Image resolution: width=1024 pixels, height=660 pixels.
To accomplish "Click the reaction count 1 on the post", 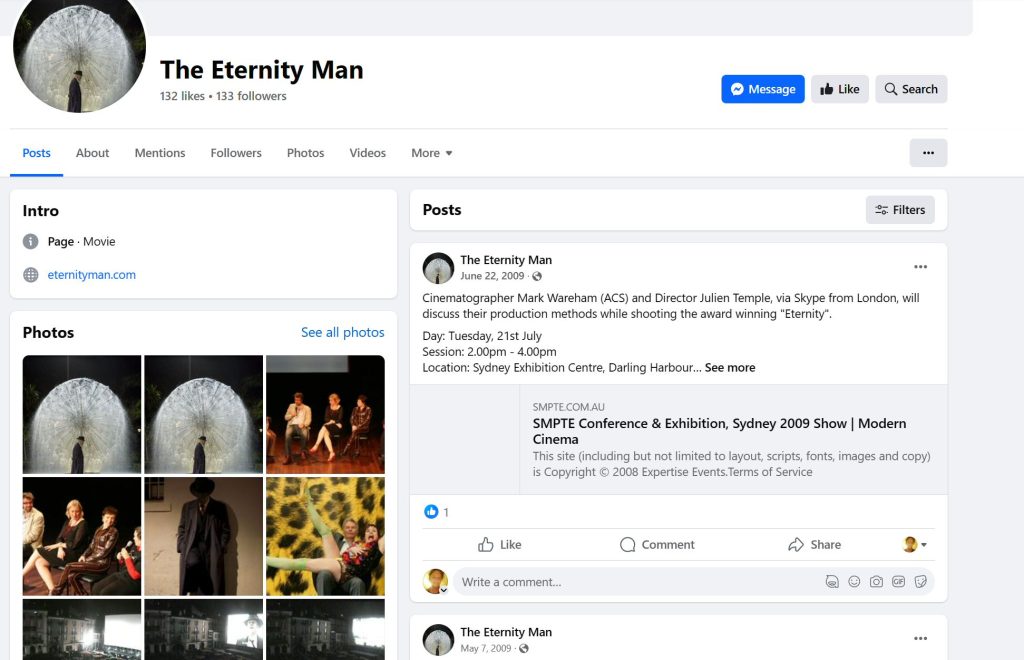I will [x=446, y=512].
